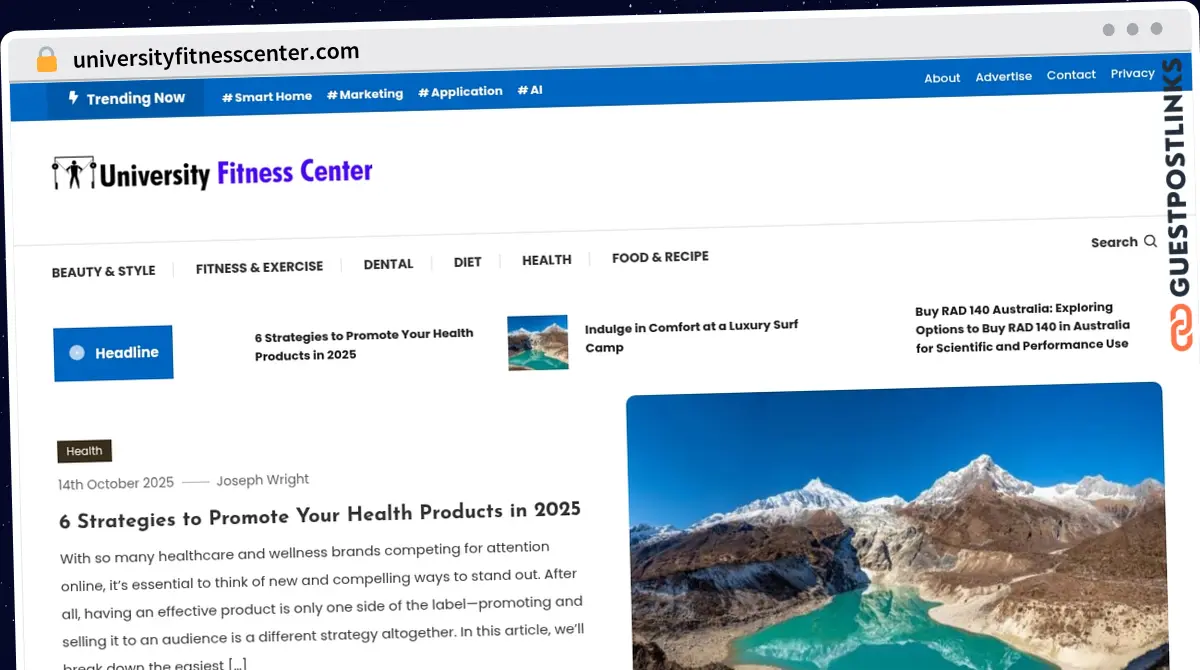Screen dimensions: 1200x670
Task: Click the lightning bolt Trending Now icon
Action: (73, 98)
